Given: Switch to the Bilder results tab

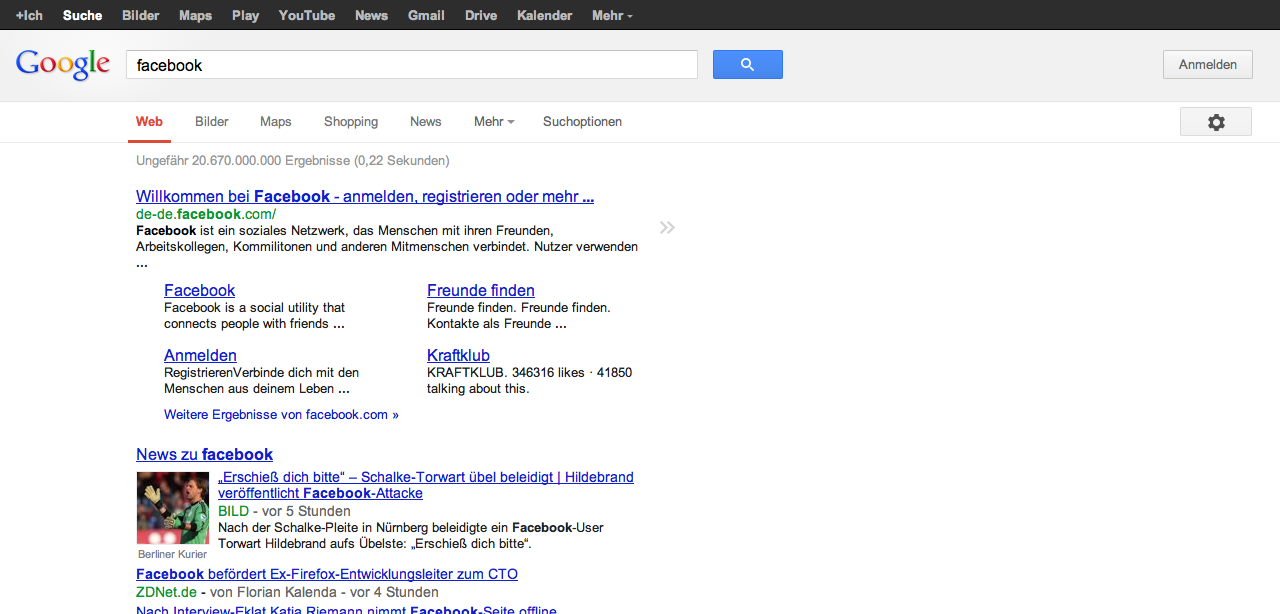Looking at the screenshot, I should point(212,122).
